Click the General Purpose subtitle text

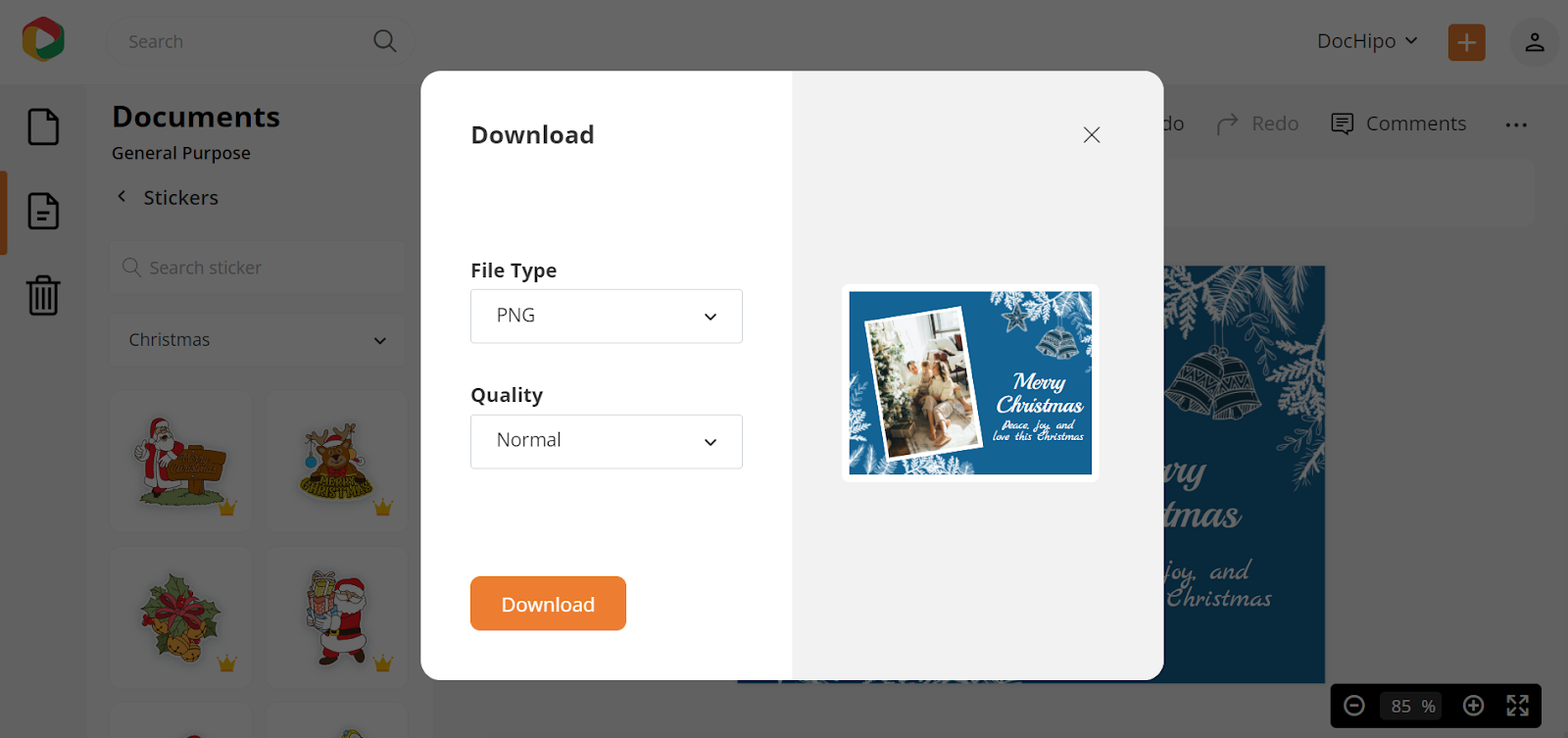point(181,153)
